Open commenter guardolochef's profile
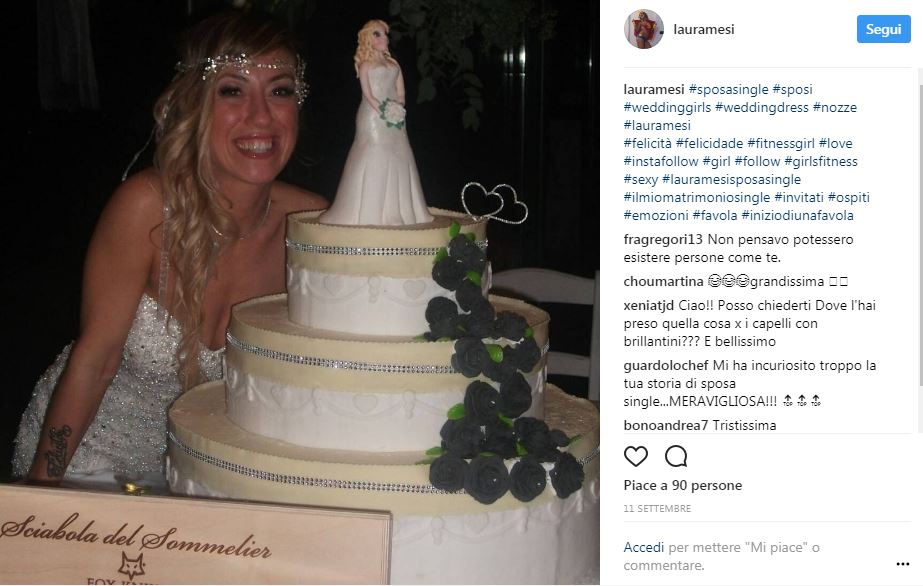The width and height of the screenshot is (923, 586). coord(666,365)
